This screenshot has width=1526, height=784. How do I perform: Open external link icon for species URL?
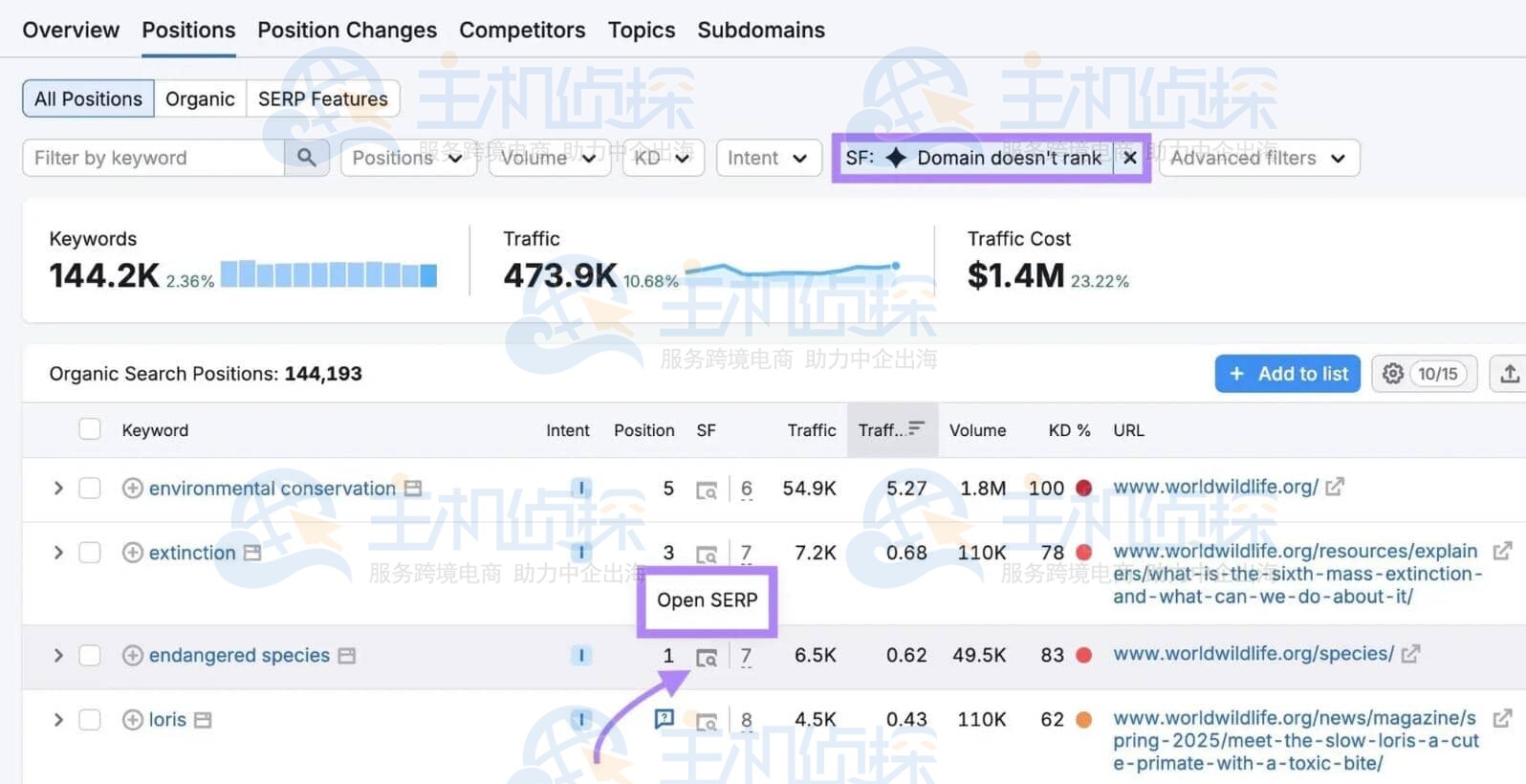[x=1410, y=654]
